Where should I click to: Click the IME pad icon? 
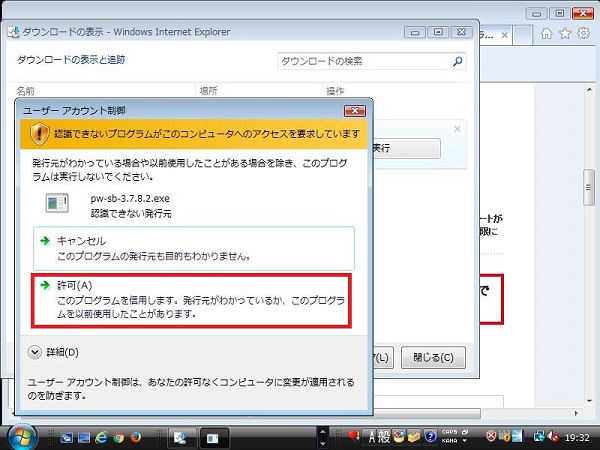[399, 436]
